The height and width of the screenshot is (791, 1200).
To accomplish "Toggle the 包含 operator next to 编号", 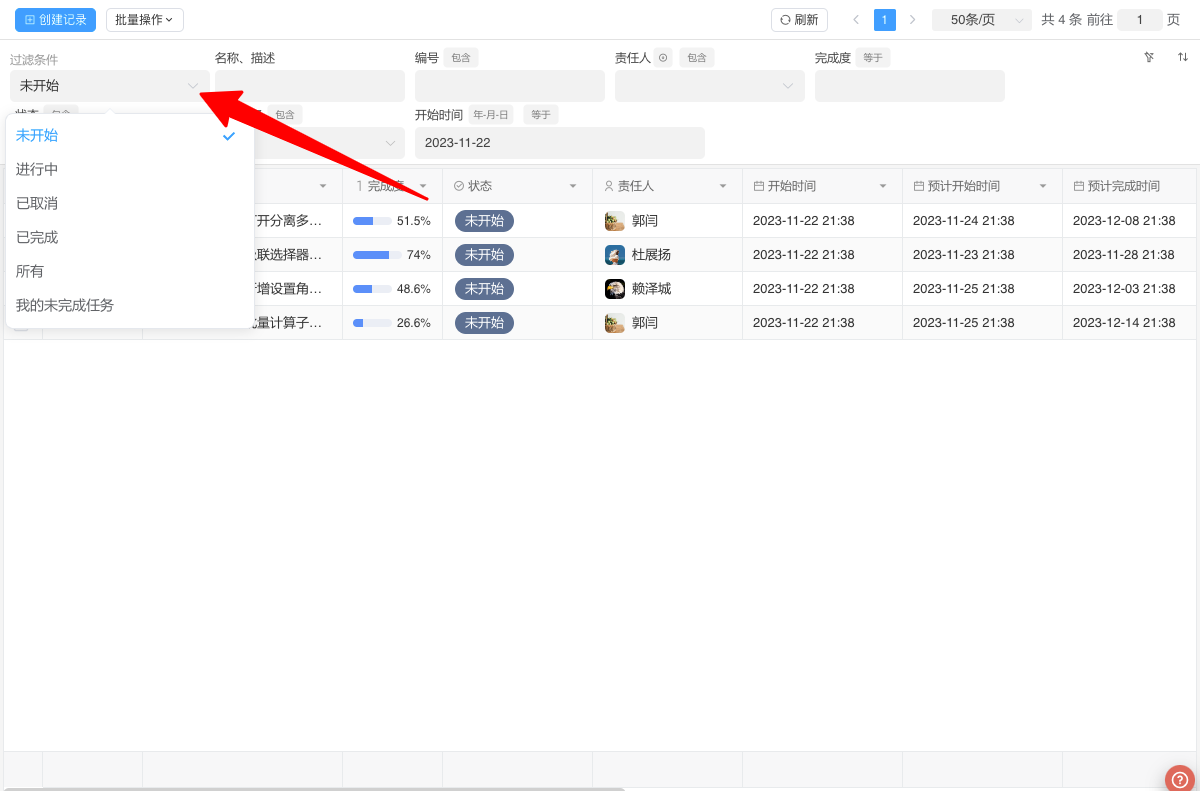I will 461,58.
